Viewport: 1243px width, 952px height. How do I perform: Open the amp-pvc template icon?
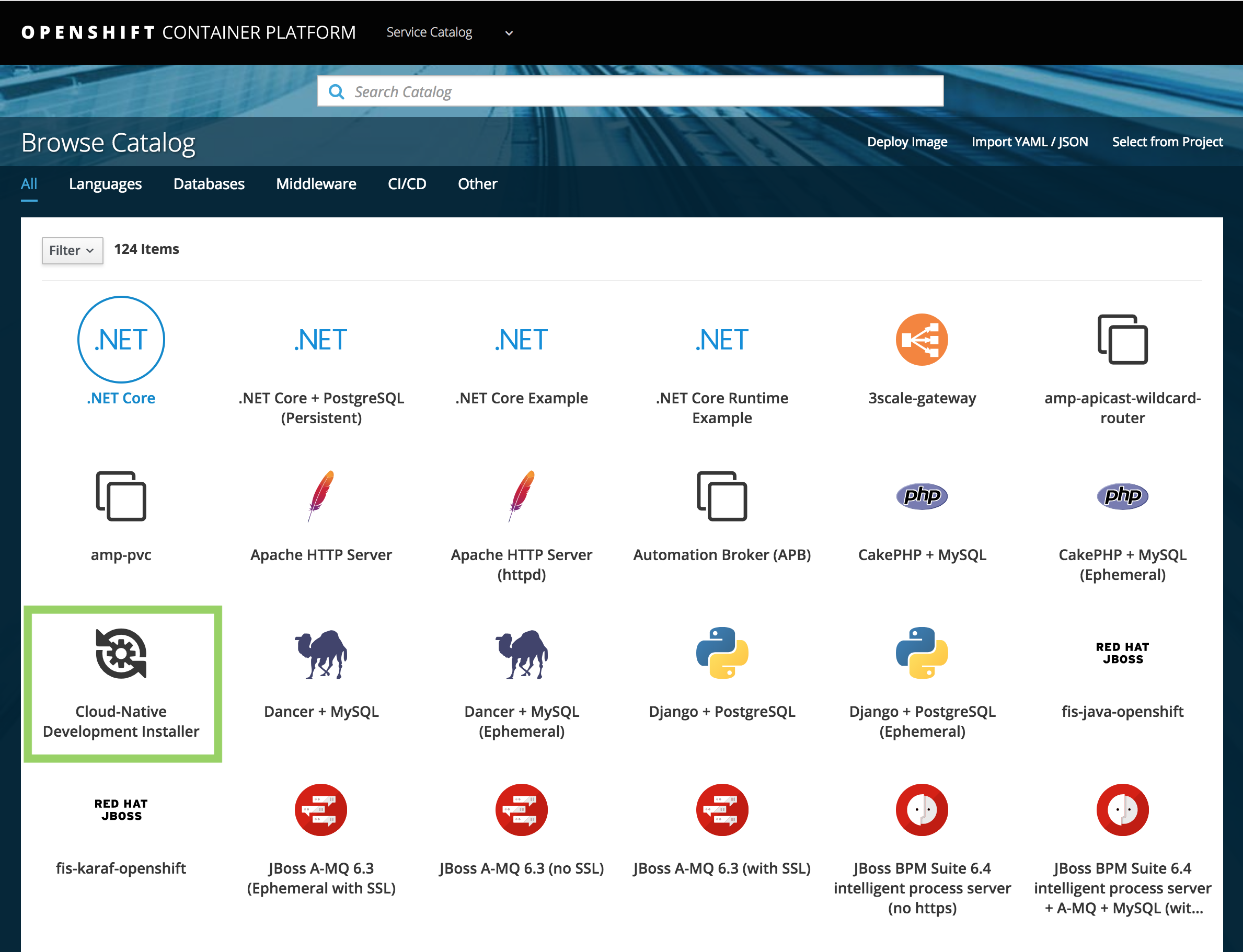point(121,496)
